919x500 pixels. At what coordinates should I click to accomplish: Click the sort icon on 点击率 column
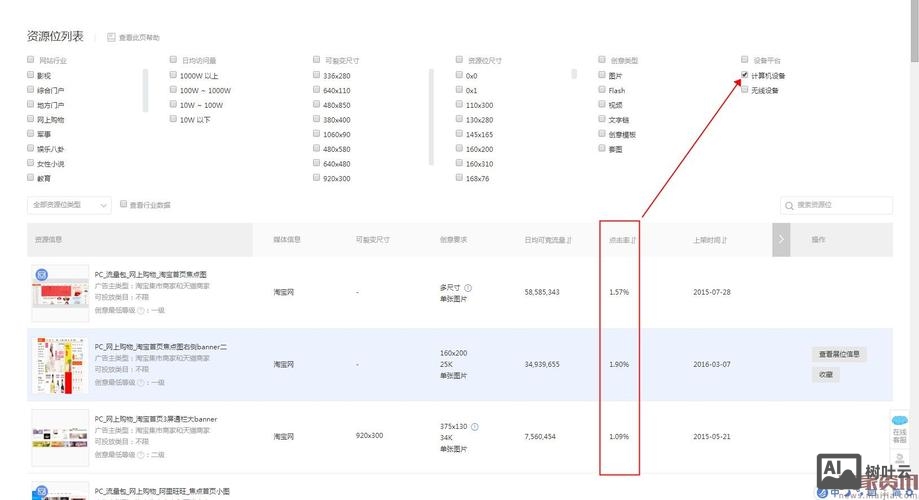point(634,241)
